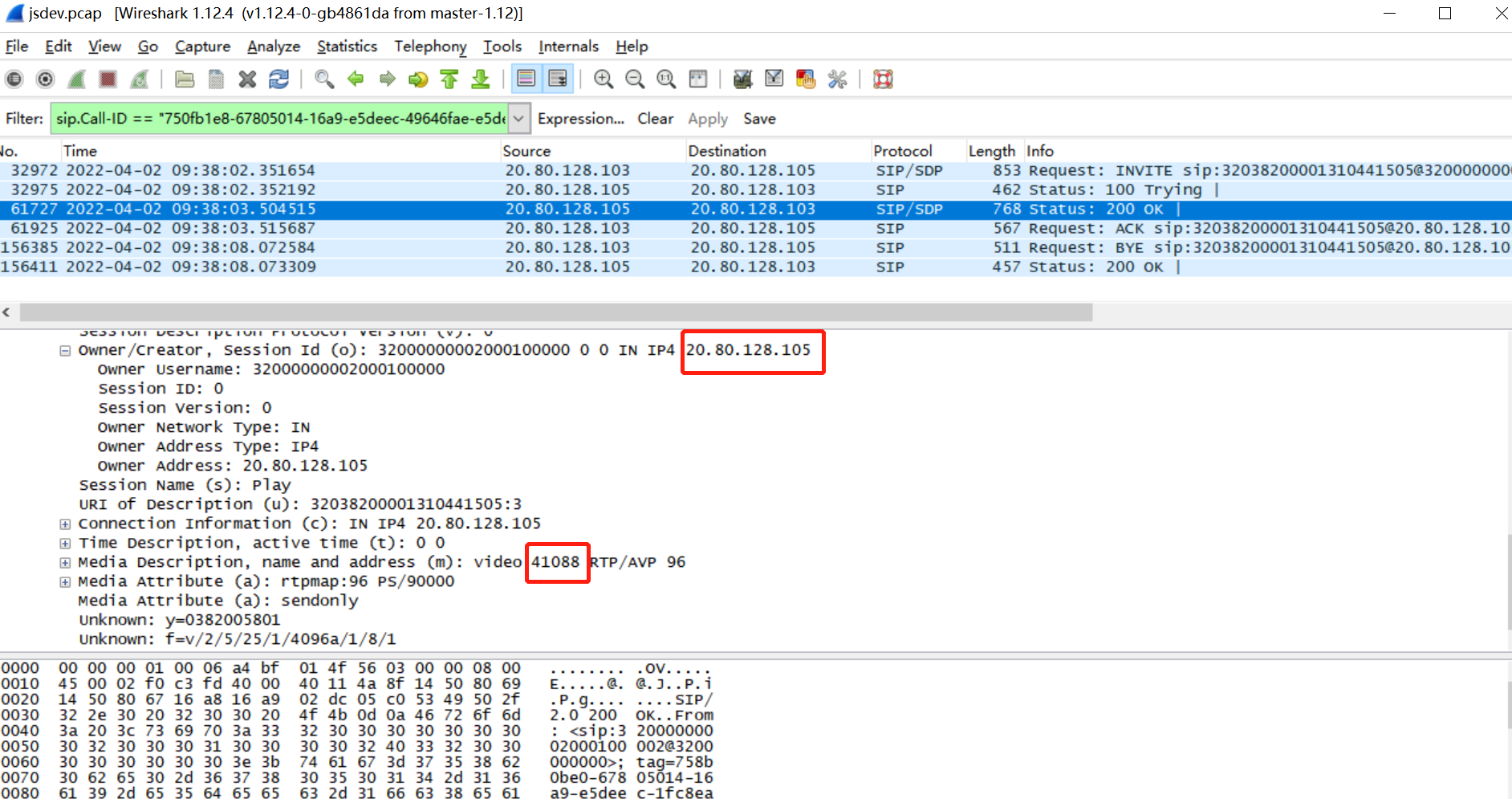Toggle packet list colorization

click(x=526, y=79)
